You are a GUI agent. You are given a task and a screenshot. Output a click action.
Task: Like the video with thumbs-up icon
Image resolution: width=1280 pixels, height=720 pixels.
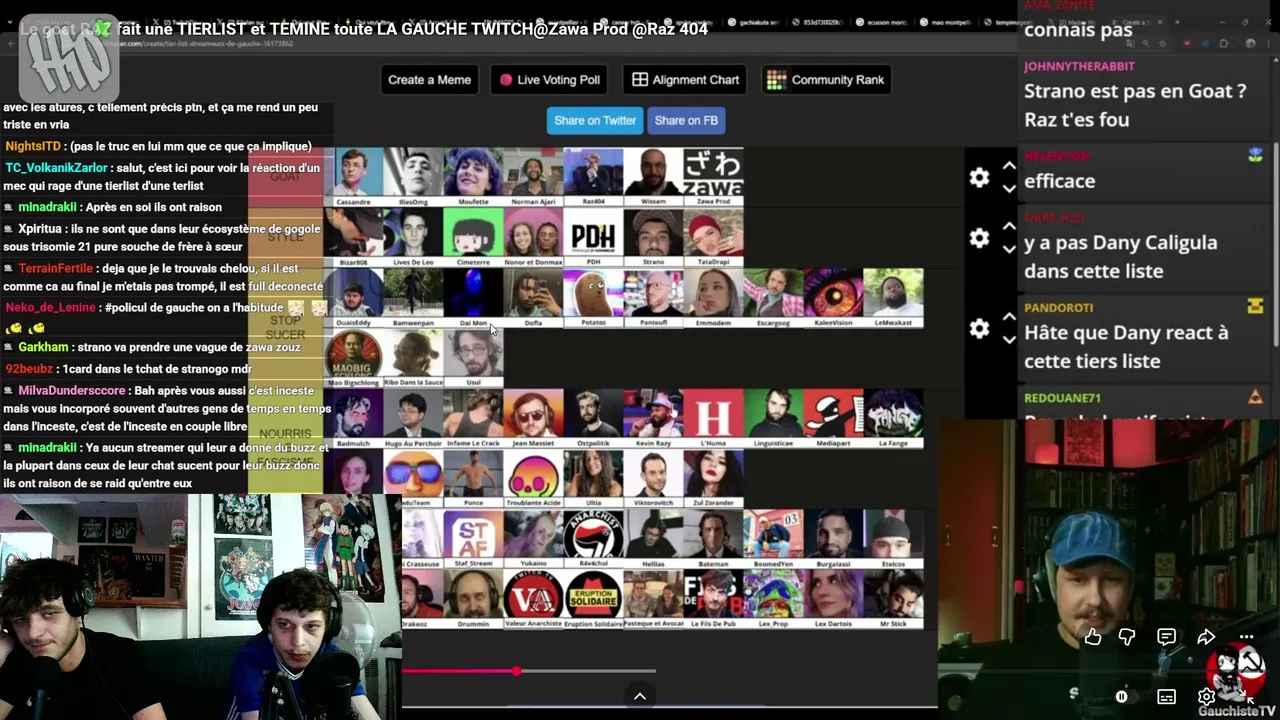pos(1093,637)
